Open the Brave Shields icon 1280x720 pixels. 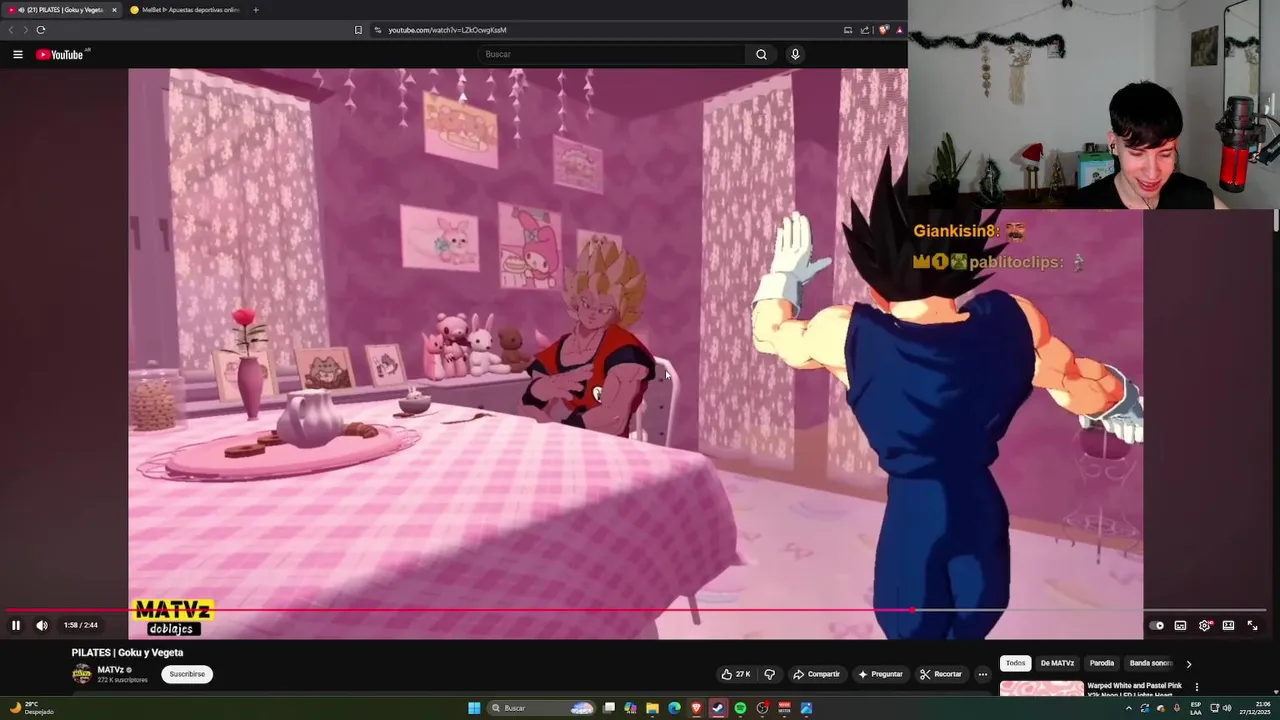[883, 30]
